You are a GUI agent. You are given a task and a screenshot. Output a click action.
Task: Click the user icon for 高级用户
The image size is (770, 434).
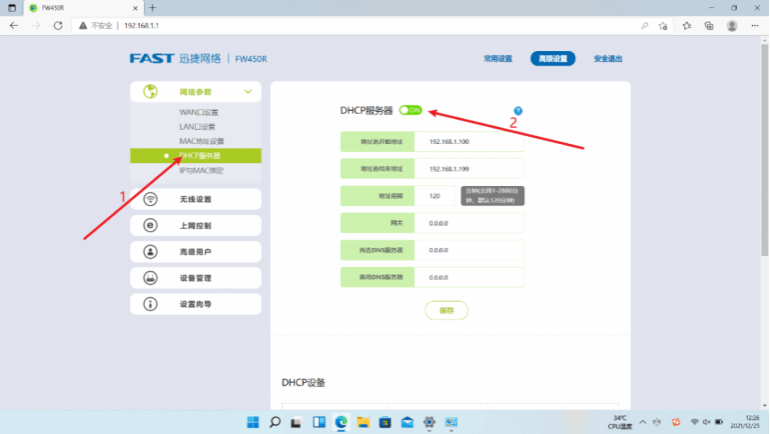[x=151, y=252]
